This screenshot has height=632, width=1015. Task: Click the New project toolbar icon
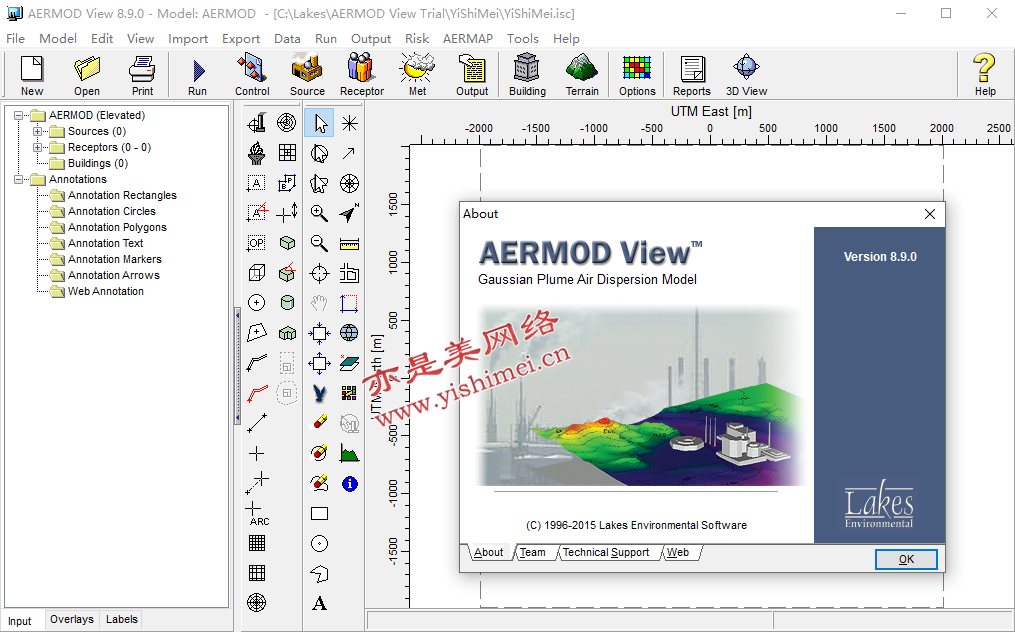click(x=32, y=75)
